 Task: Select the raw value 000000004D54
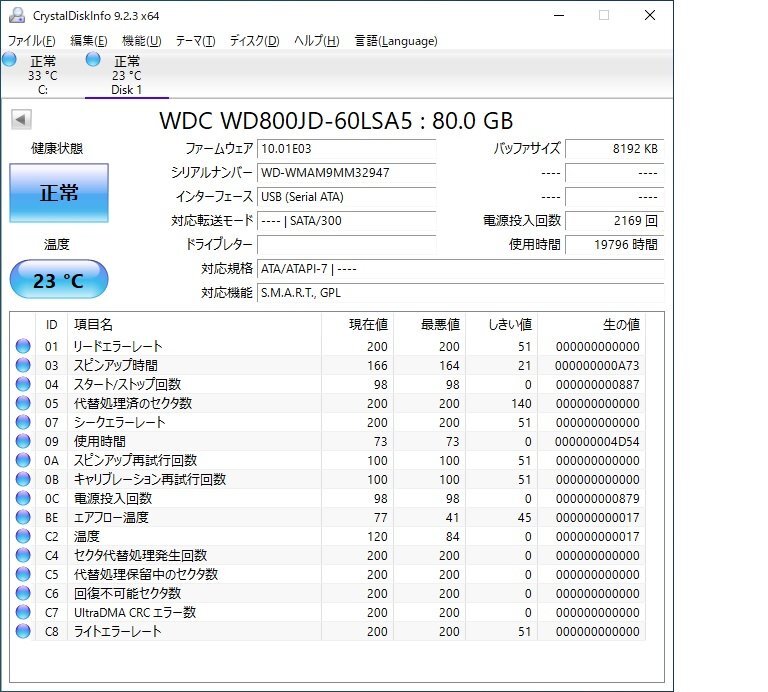597,441
